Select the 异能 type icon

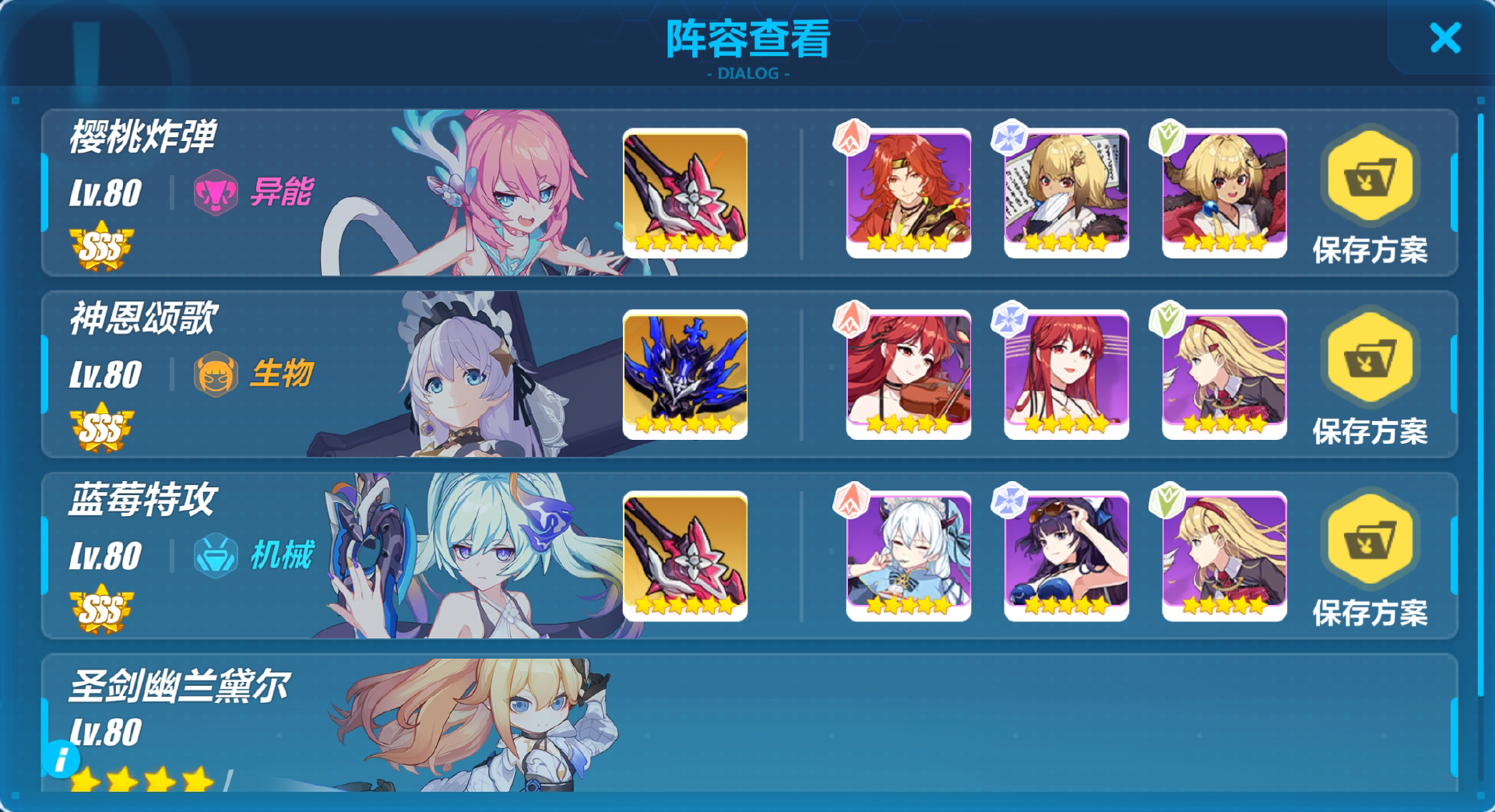pyautogui.click(x=216, y=192)
